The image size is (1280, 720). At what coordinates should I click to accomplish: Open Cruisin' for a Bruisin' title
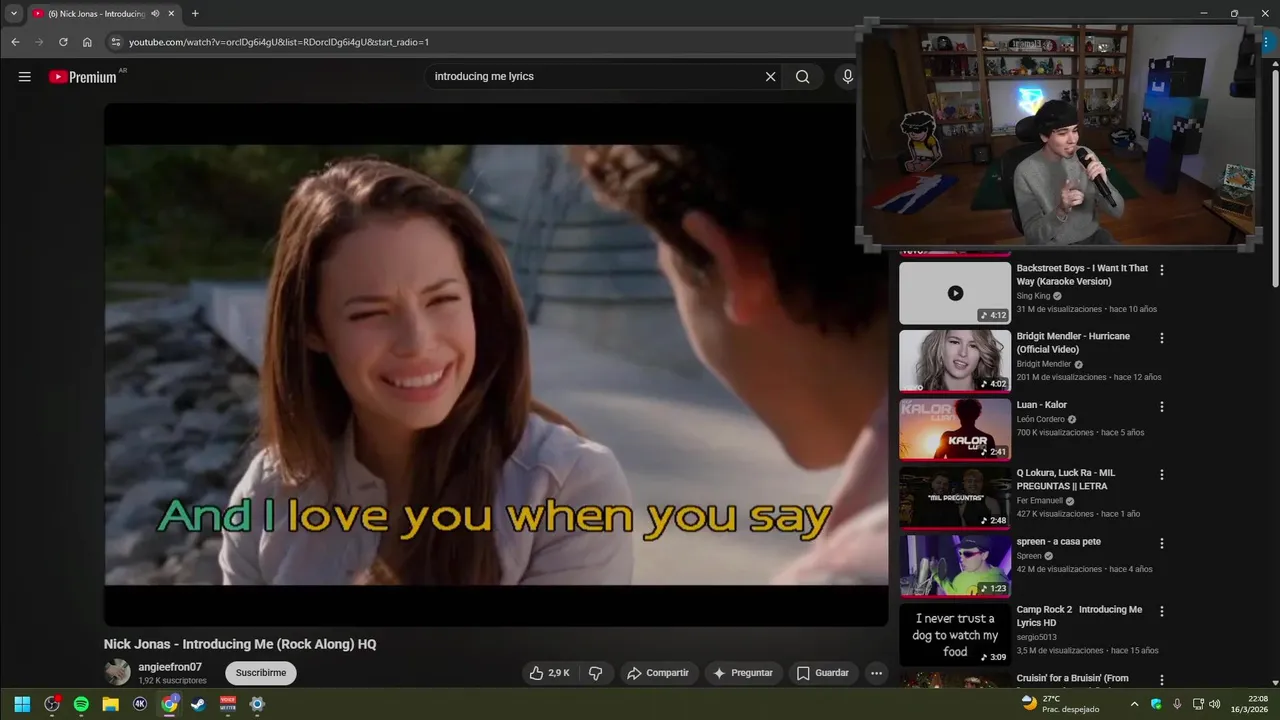pyautogui.click(x=1072, y=678)
